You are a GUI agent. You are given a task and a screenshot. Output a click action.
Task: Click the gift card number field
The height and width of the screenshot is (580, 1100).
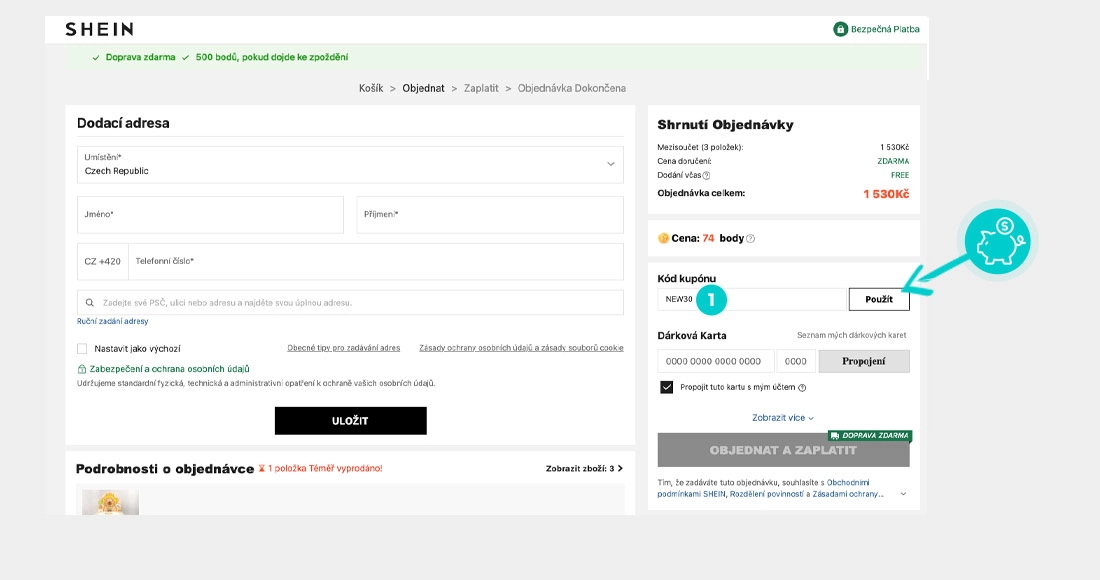point(716,361)
